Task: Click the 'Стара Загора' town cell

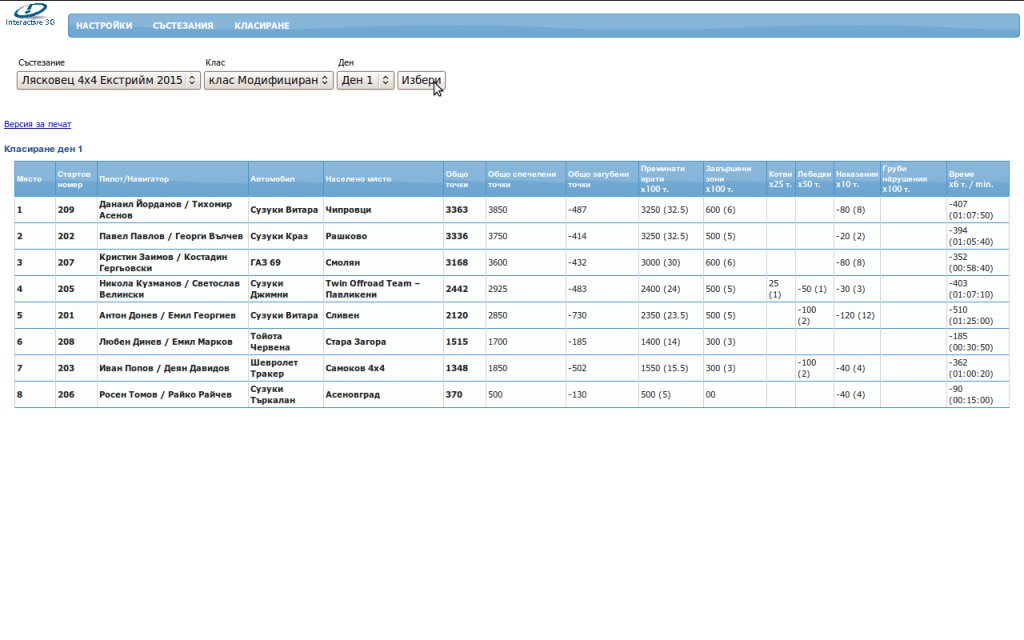Action: point(383,342)
